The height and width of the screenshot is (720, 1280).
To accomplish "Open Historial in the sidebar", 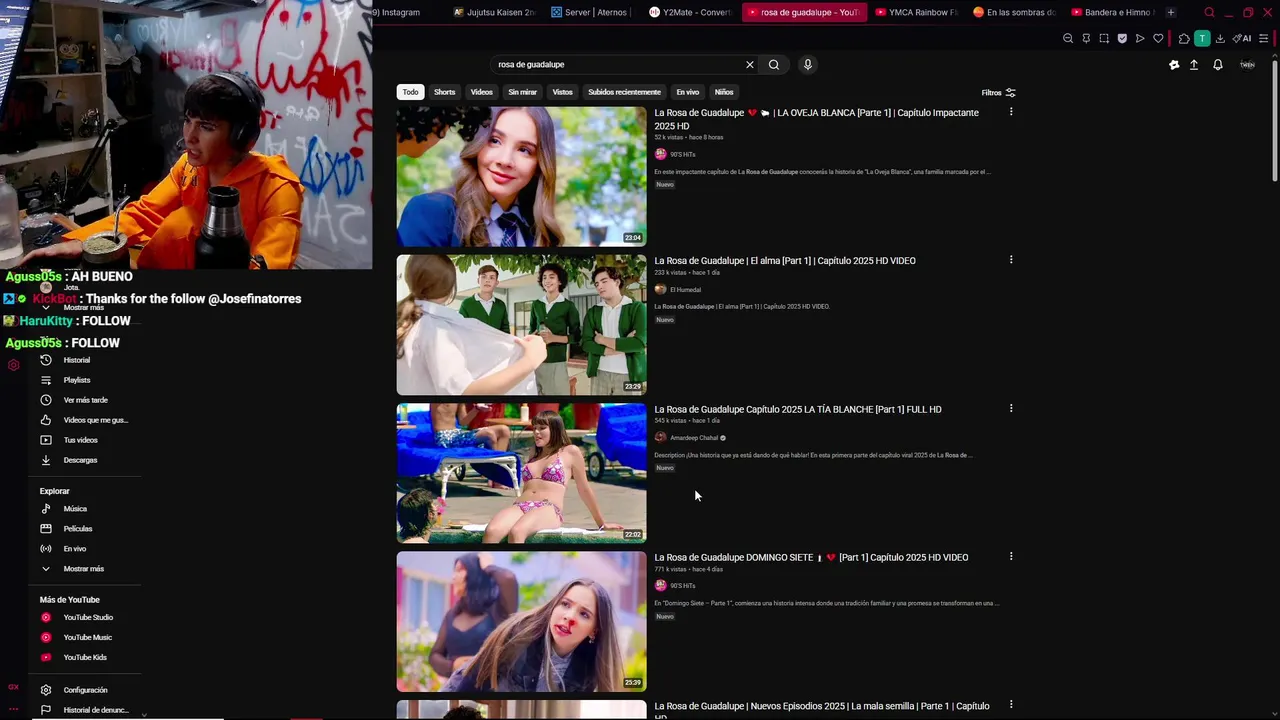I will 77,360.
